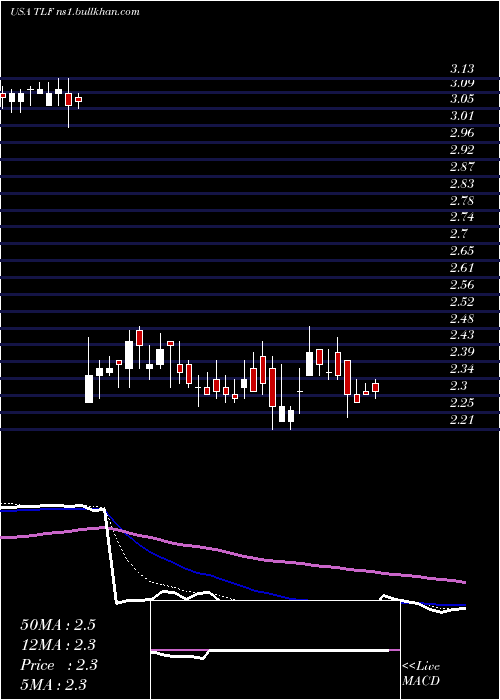Select the 2.7 price axis label
This screenshot has width=500, height=700.
coord(458,234)
